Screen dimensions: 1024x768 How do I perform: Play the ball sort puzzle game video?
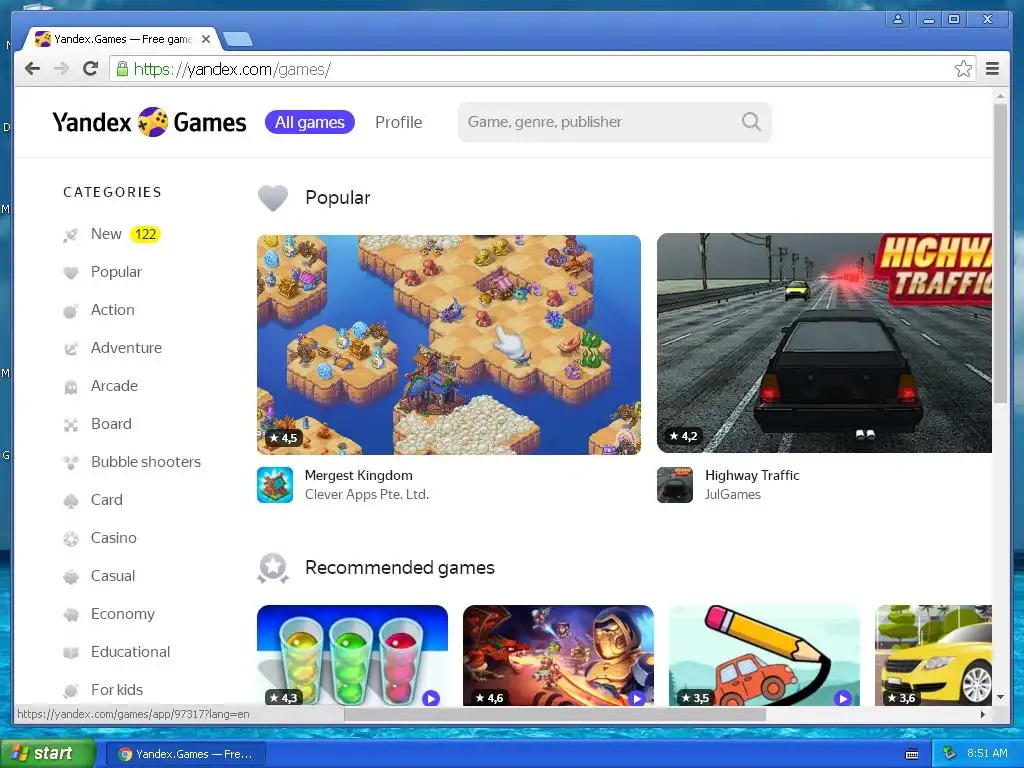430,698
